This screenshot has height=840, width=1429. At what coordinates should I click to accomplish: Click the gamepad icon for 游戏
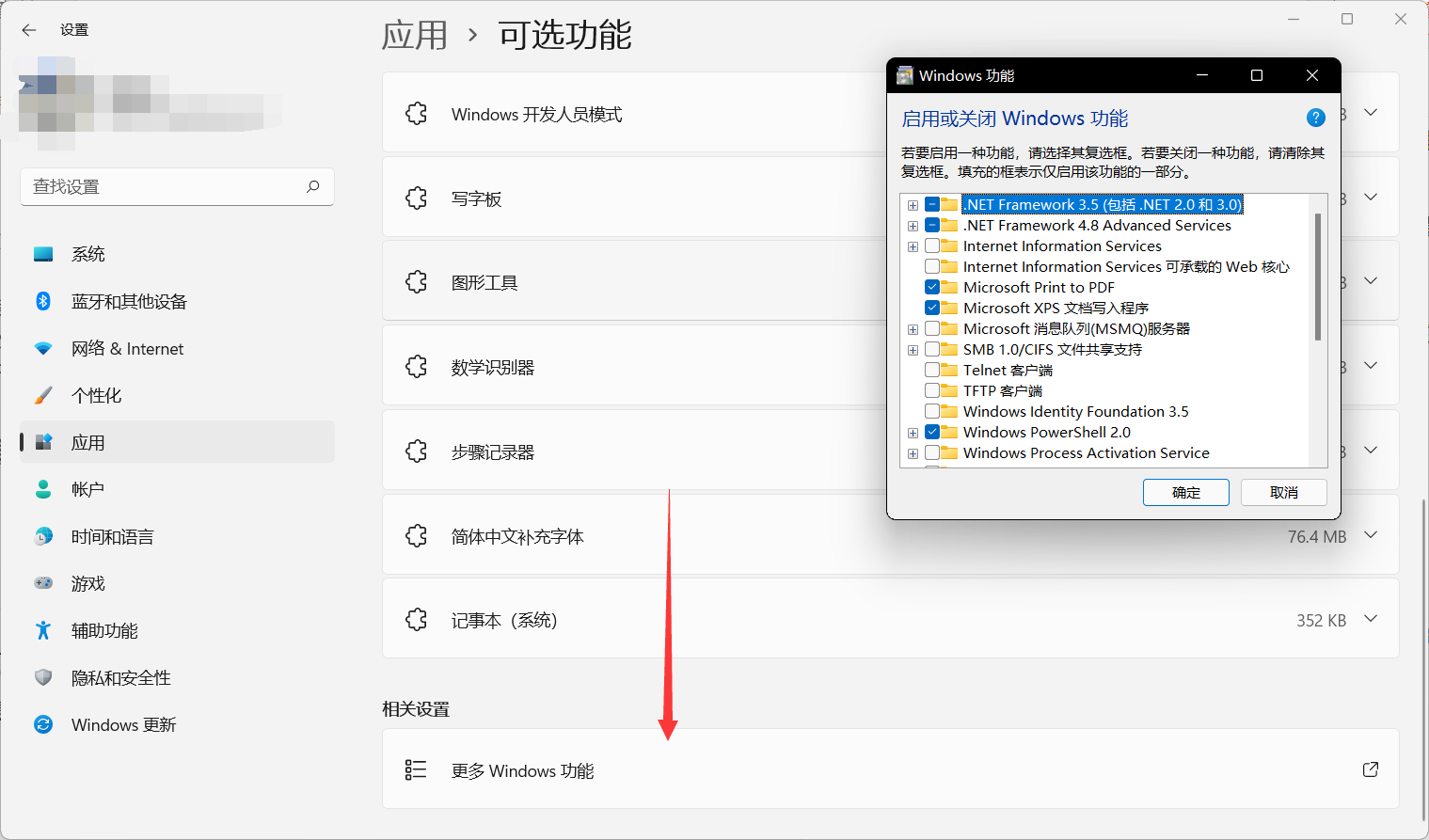point(43,583)
